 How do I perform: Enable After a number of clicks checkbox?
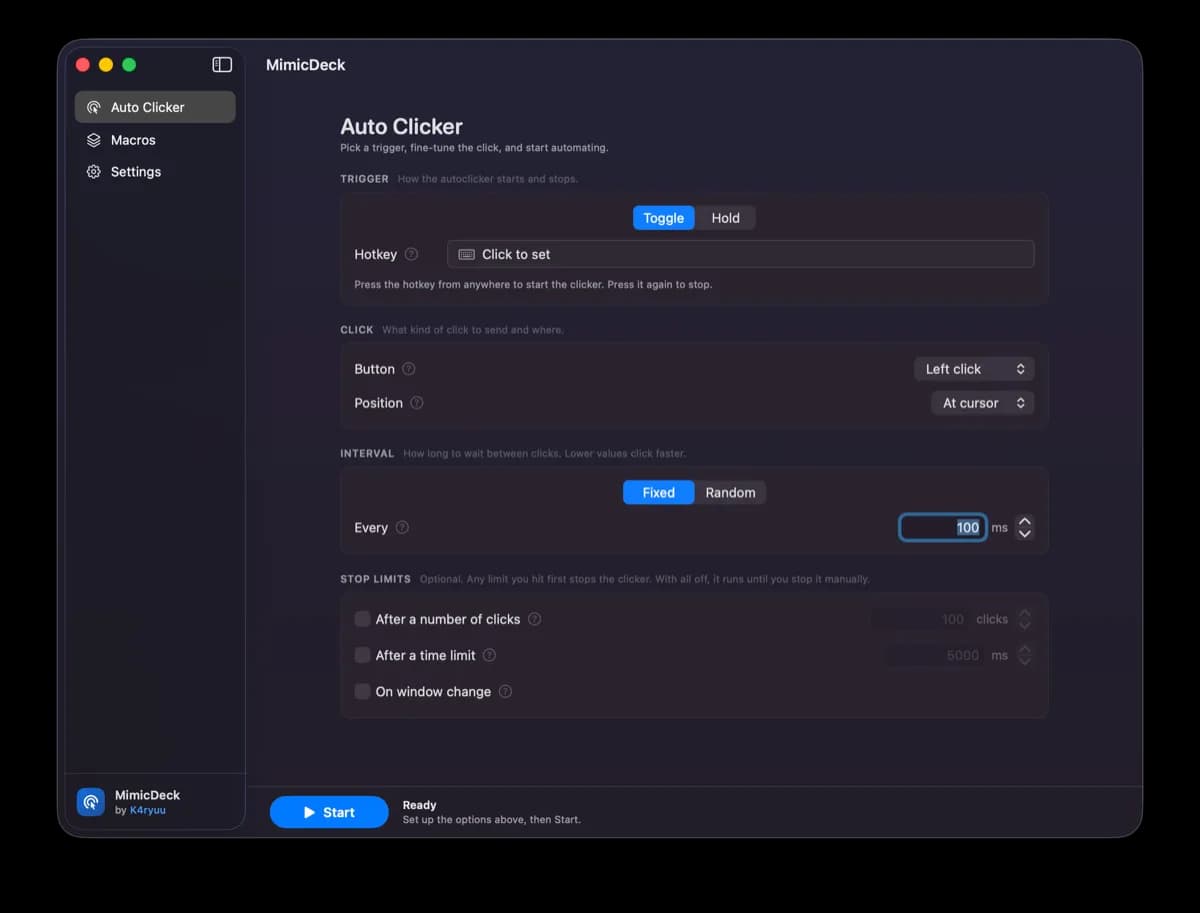[x=362, y=619]
